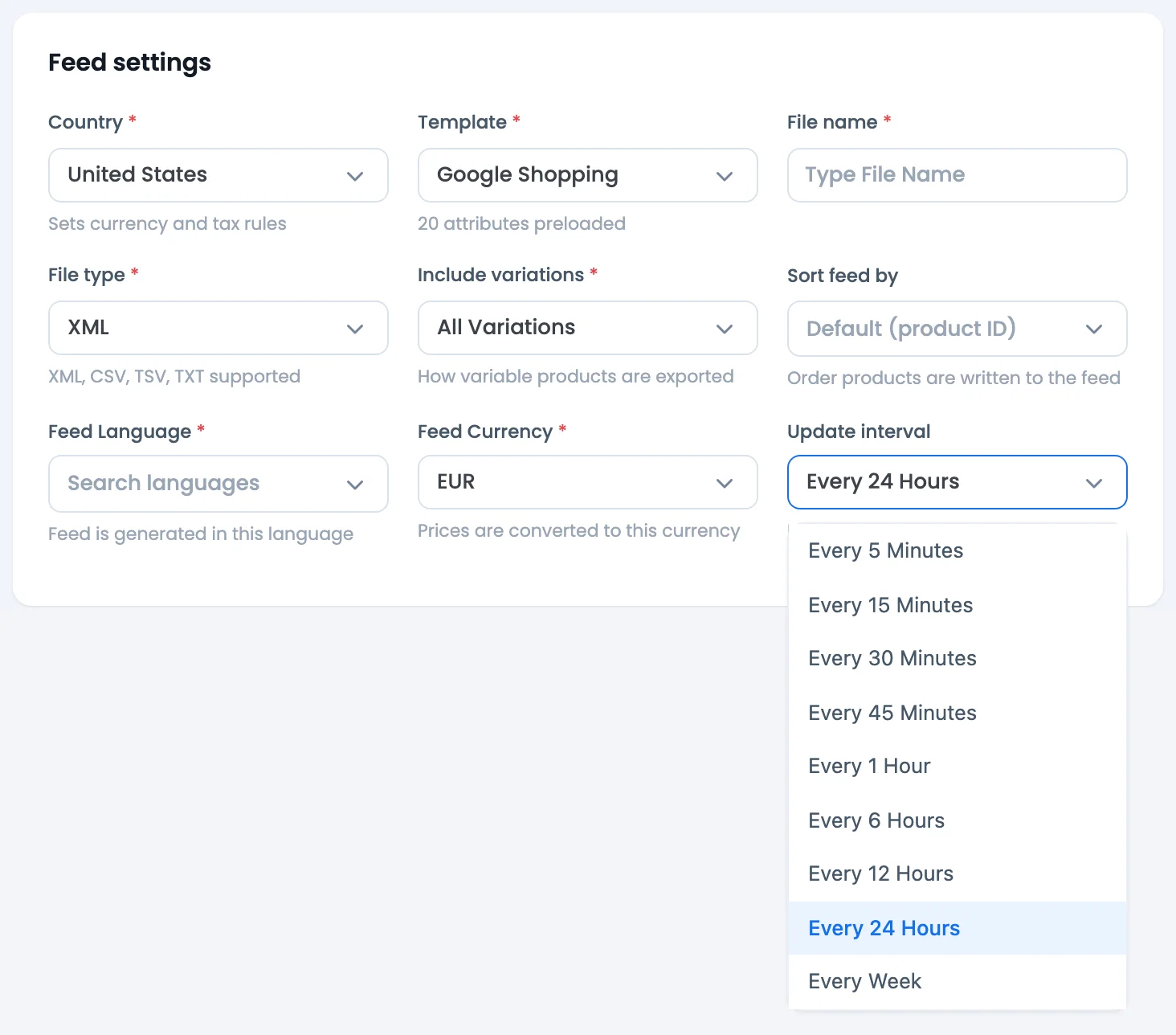Select Every 5 Minutes option
Image resolution: width=1176 pixels, height=1035 pixels.
pos(957,550)
